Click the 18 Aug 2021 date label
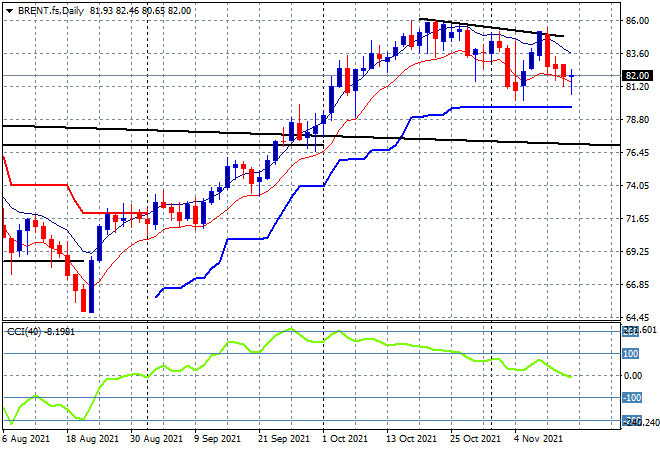Screen dimensions: 660x450 93,439
